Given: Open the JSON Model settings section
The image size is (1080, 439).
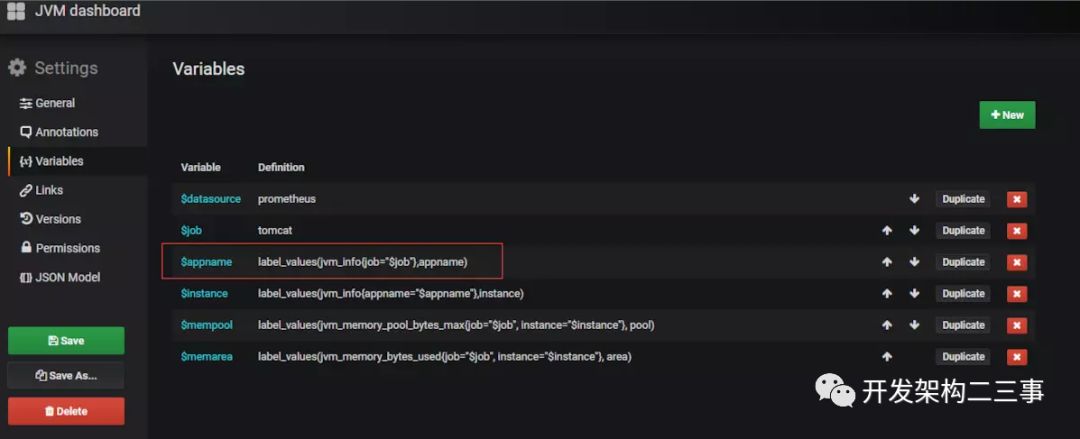Looking at the screenshot, I should click(x=60, y=277).
